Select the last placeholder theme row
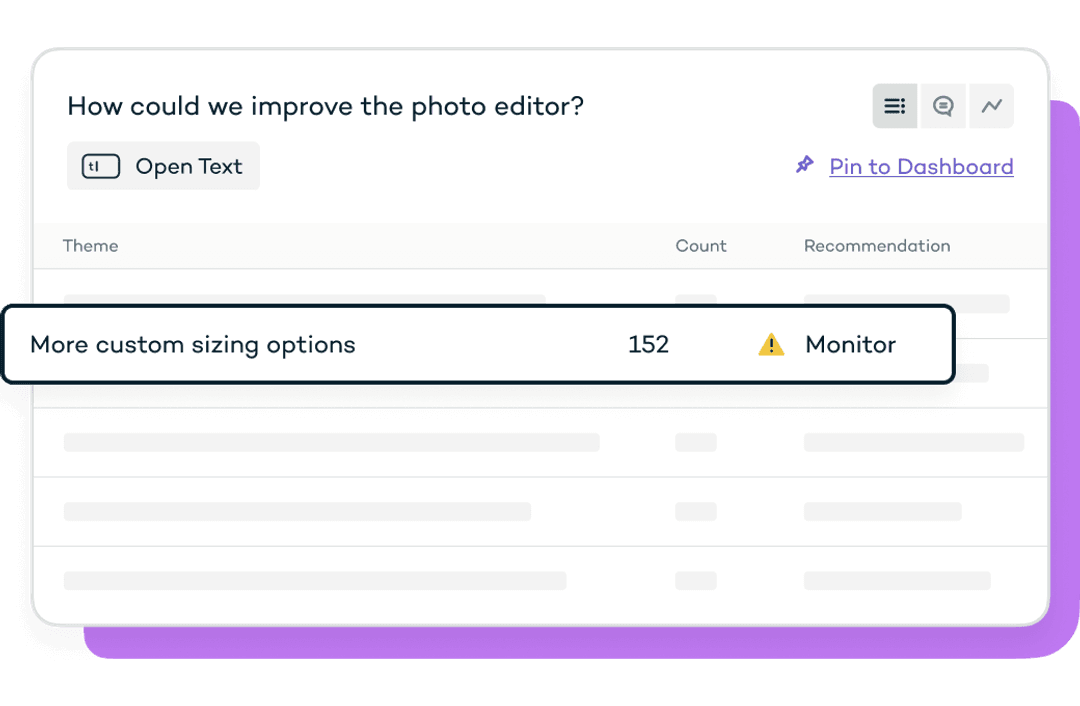 point(540,581)
